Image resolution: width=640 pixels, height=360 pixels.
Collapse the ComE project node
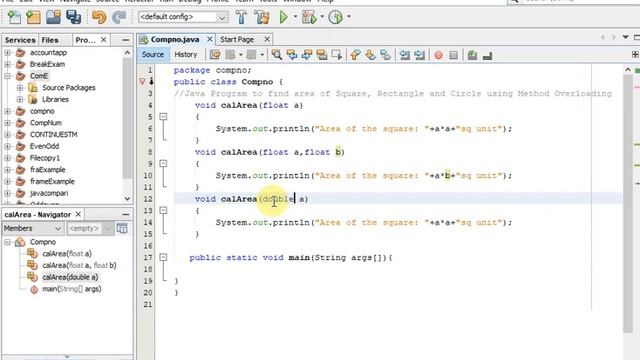click(x=7, y=76)
